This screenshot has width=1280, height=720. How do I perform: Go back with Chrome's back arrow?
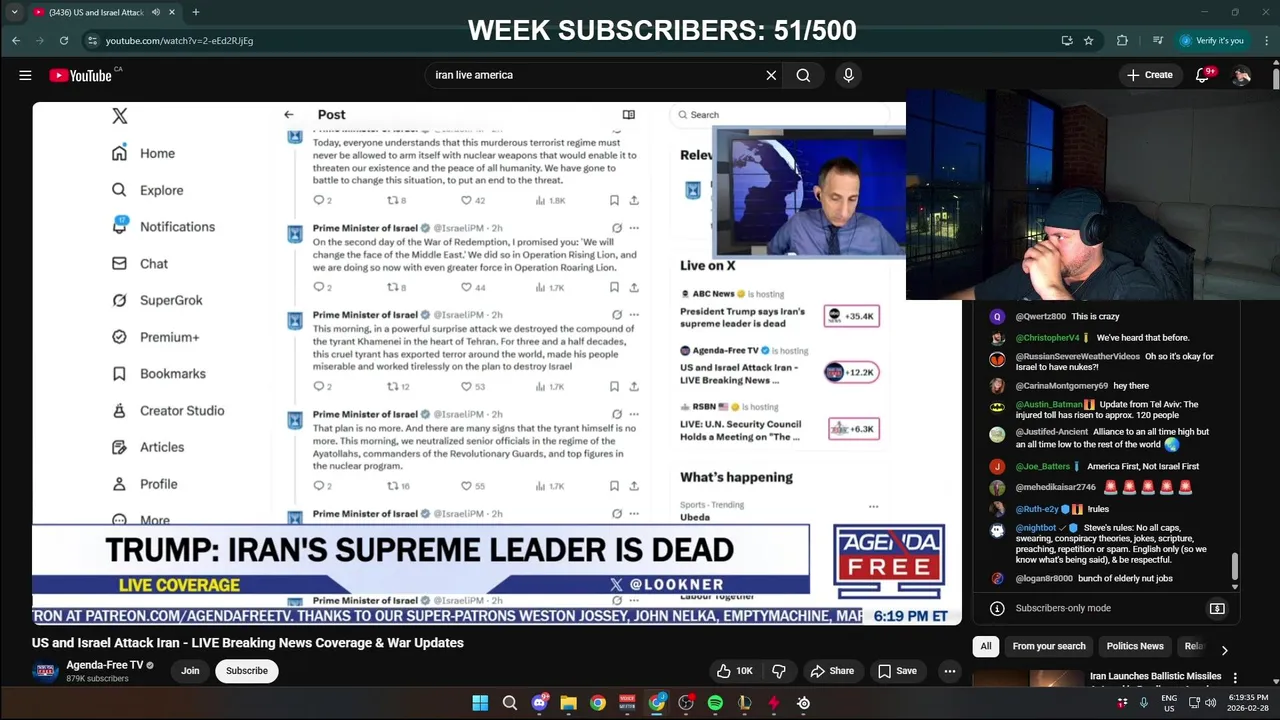pyautogui.click(x=16, y=41)
